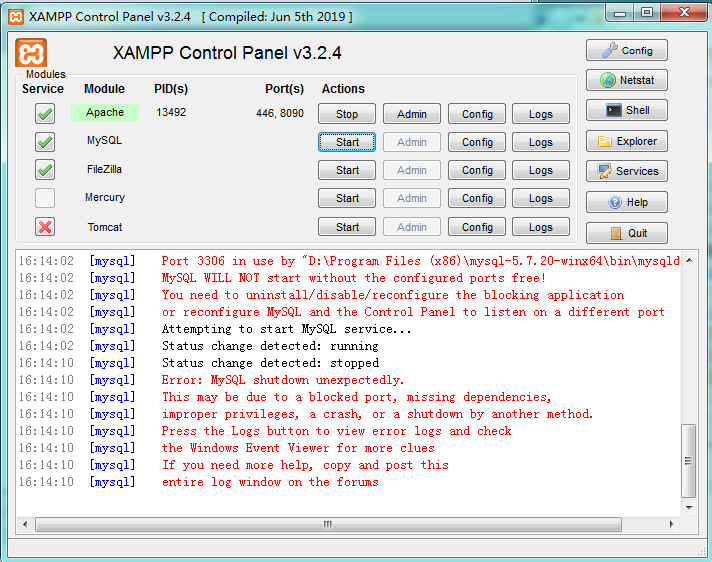The width and height of the screenshot is (712, 562).
Task: Start the FileZilla module
Action: click(347, 170)
